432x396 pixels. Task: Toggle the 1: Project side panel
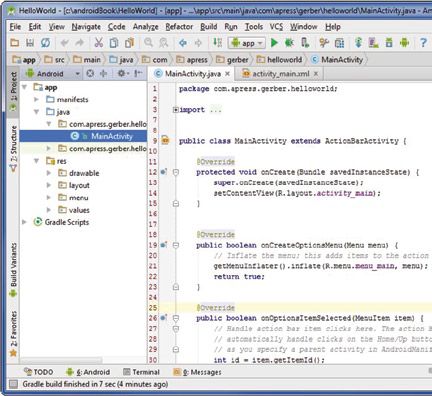pos(13,91)
